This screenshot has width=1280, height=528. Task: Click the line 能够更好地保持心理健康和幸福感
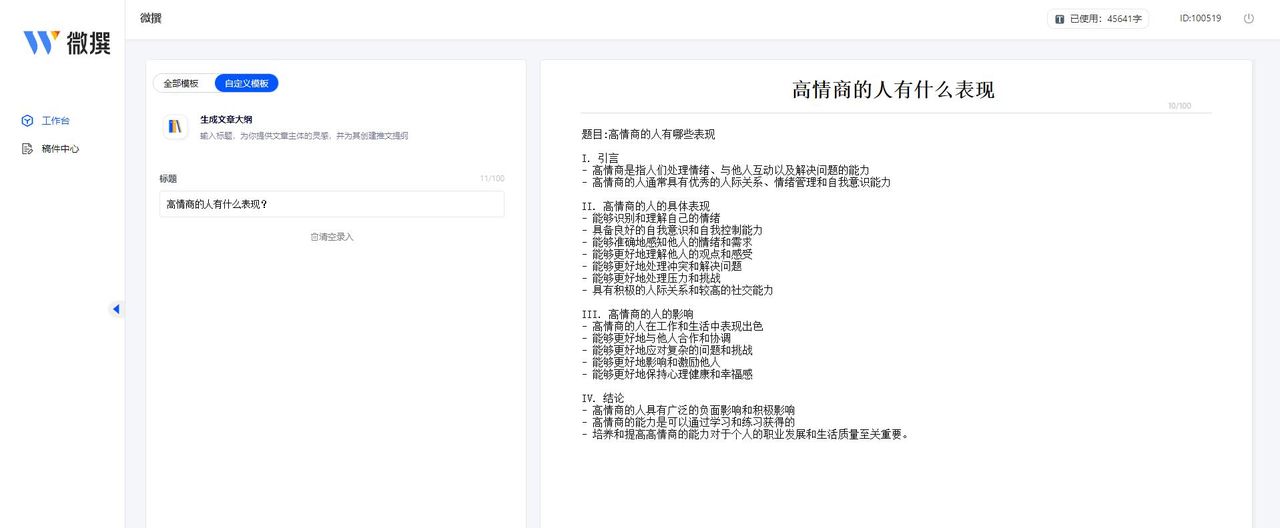pos(666,374)
